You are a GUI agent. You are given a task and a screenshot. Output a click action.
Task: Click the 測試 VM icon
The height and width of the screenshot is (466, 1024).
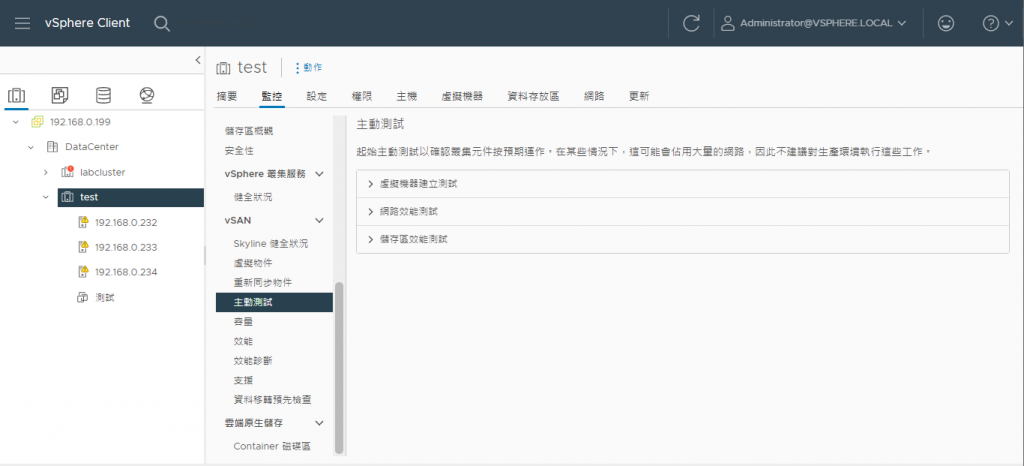click(x=82, y=298)
